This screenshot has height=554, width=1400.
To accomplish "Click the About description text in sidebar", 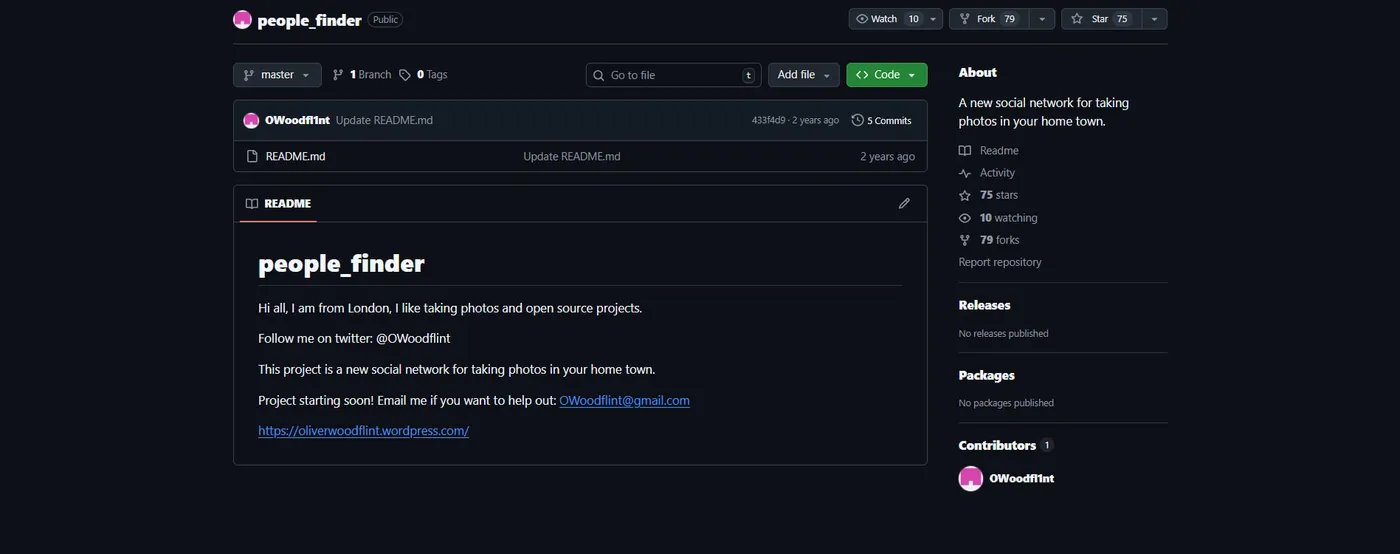I will [1044, 112].
